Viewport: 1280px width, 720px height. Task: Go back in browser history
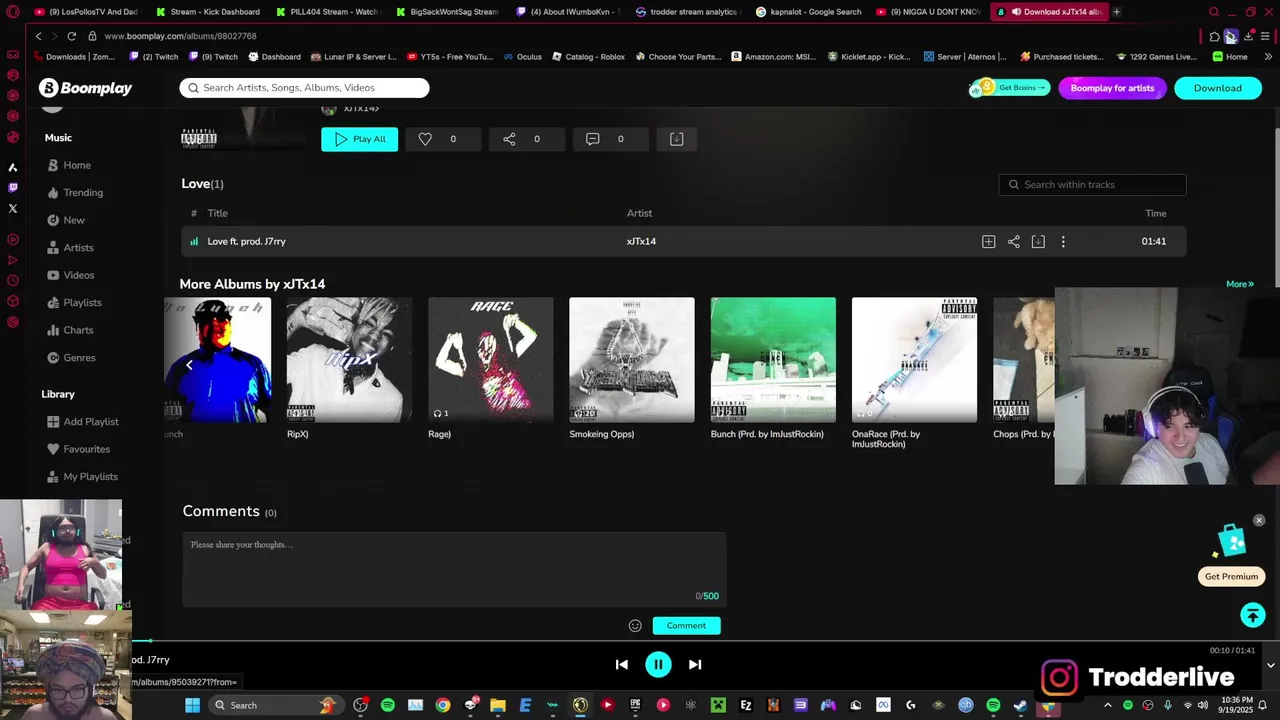pyautogui.click(x=38, y=36)
